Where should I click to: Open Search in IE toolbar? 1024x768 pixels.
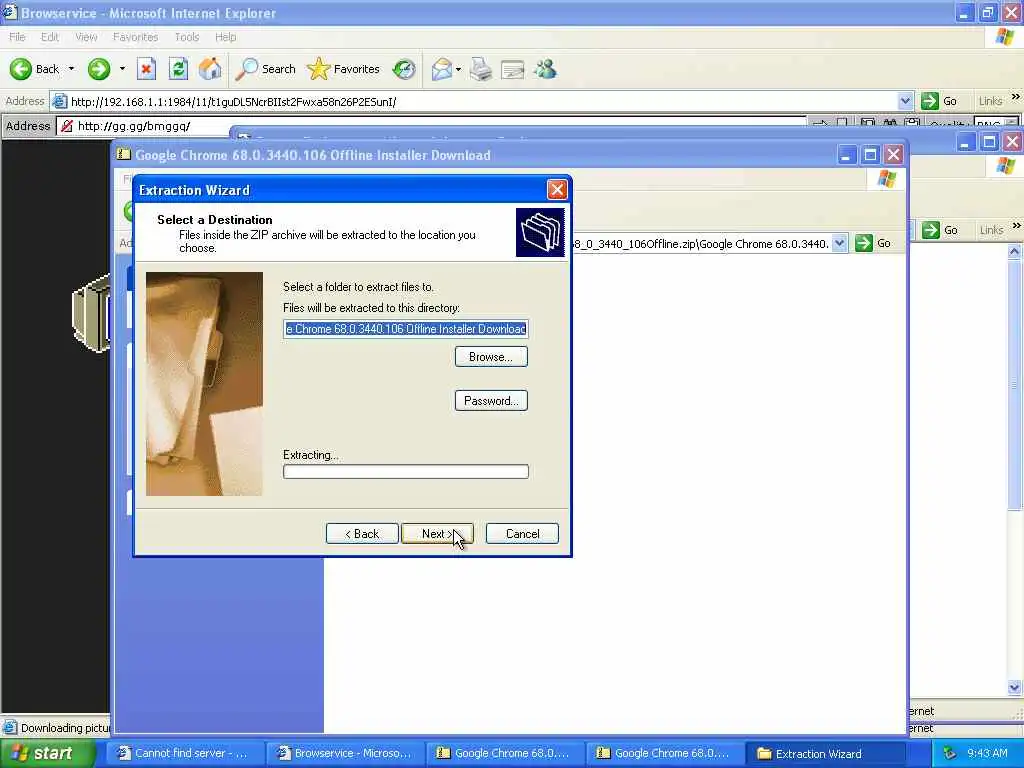pyautogui.click(x=265, y=69)
